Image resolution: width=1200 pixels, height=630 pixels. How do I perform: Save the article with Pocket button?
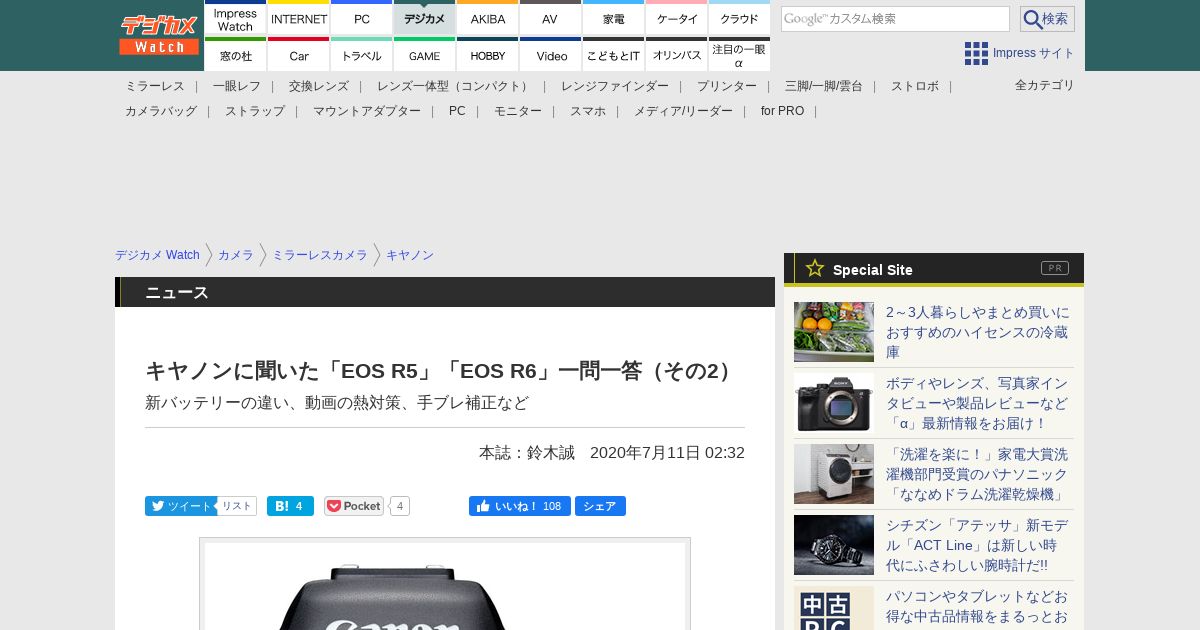[354, 506]
